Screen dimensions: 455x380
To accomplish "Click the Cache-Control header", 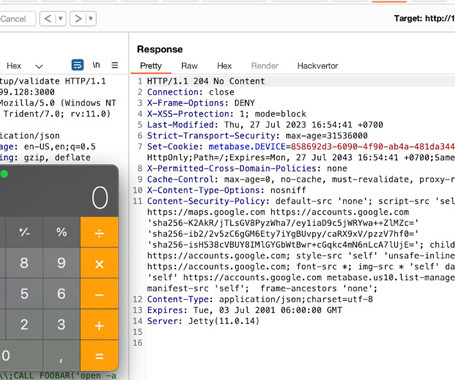I will click(180, 179).
